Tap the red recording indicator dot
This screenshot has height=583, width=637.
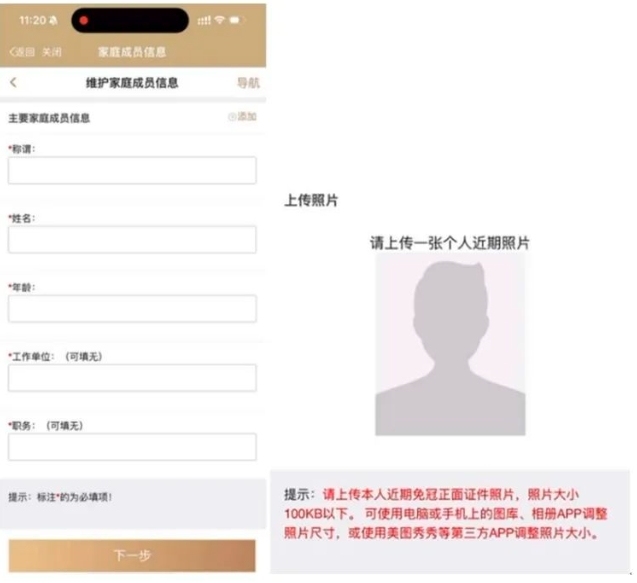[x=84, y=20]
